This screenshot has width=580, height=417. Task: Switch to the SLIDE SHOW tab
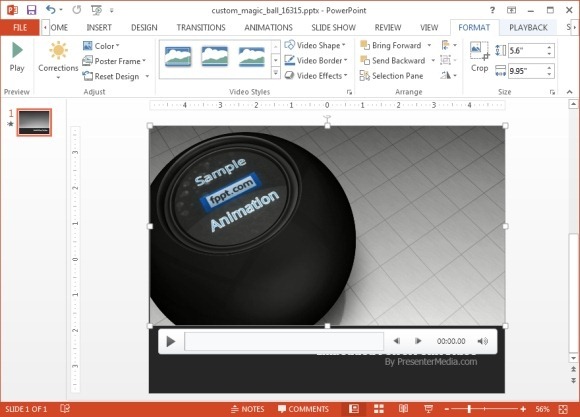(x=333, y=28)
